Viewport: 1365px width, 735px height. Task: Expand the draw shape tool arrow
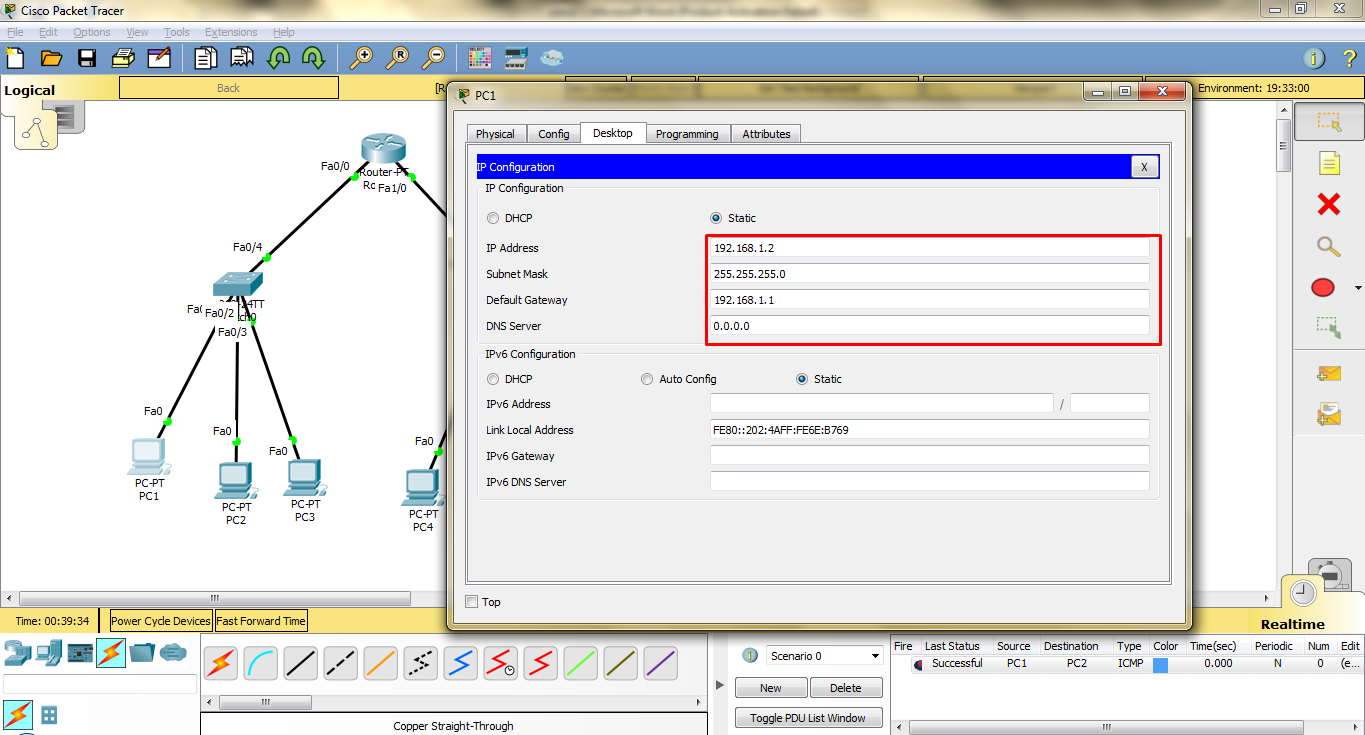(x=1357, y=289)
